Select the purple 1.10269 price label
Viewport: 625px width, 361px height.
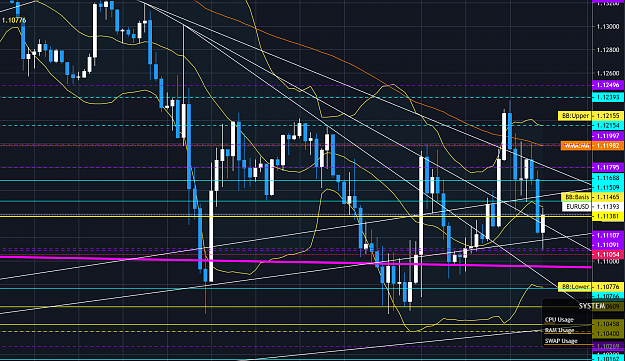608,346
